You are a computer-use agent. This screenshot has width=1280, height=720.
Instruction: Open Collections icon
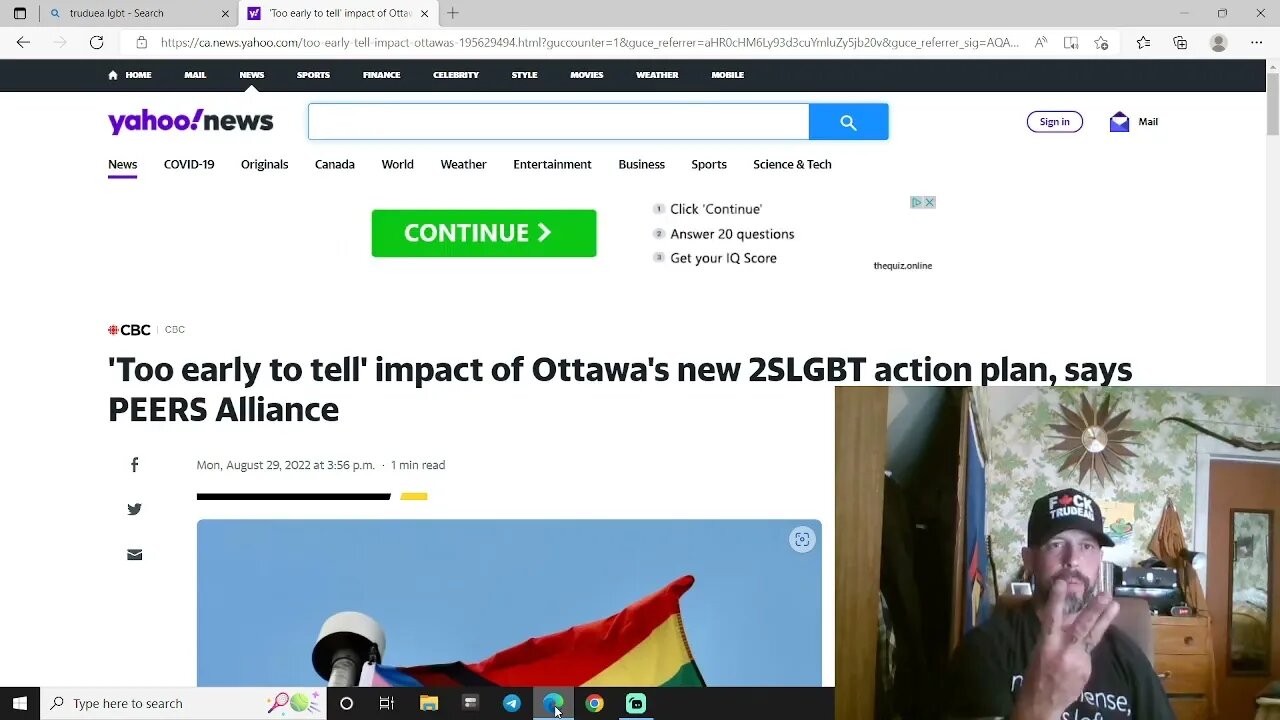pos(1180,42)
